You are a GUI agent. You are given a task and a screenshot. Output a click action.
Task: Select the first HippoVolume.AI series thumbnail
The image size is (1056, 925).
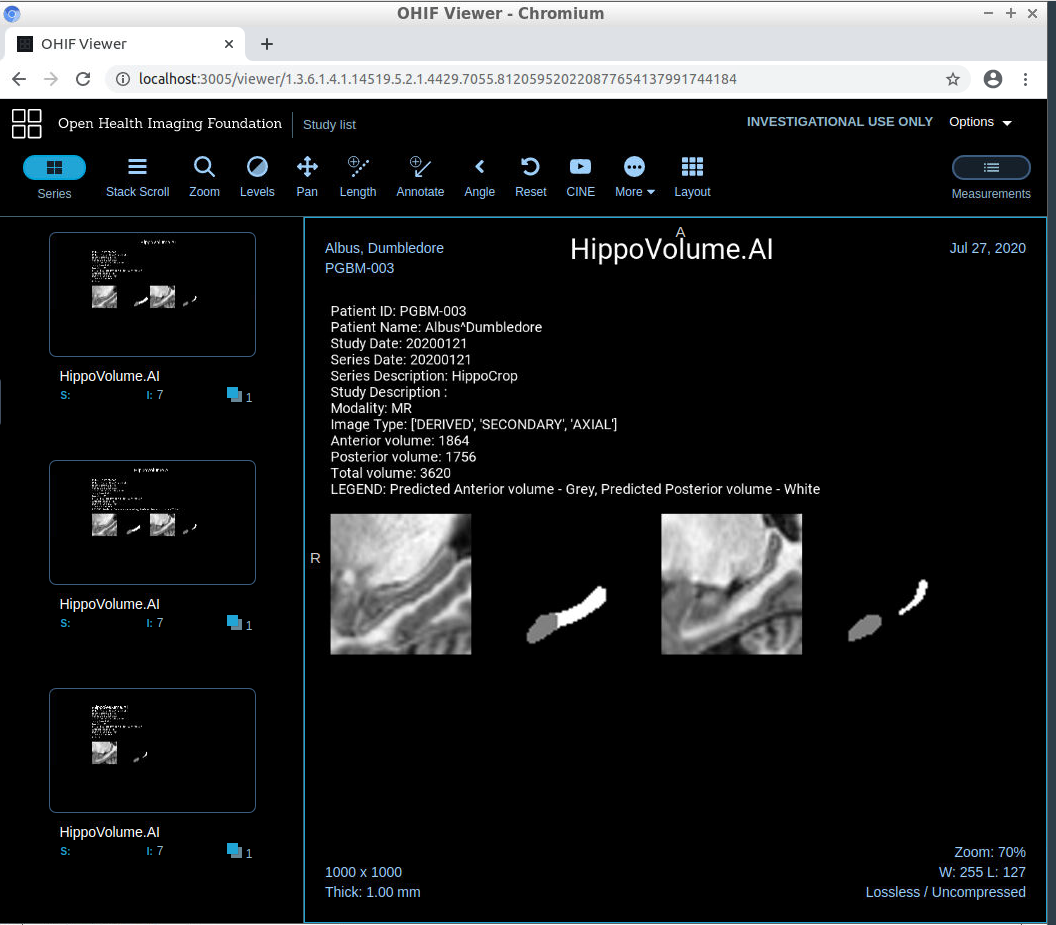[x=152, y=294]
